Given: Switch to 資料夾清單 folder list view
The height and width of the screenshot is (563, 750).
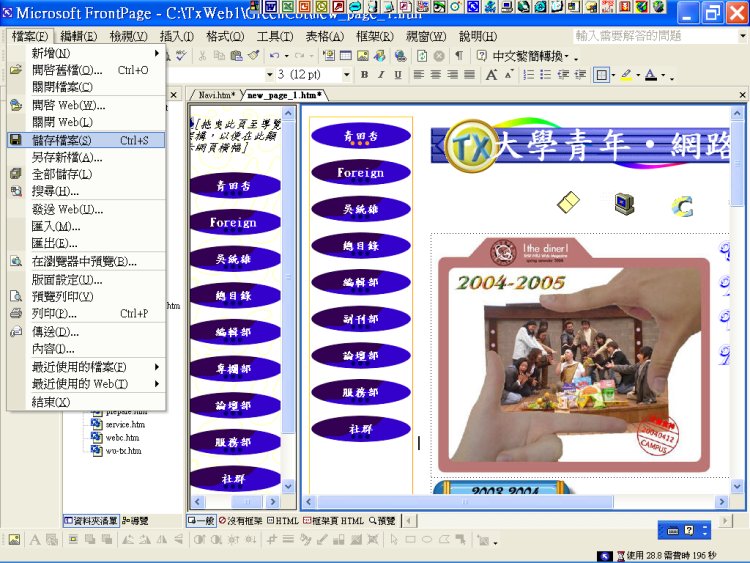Looking at the screenshot, I should [91, 521].
